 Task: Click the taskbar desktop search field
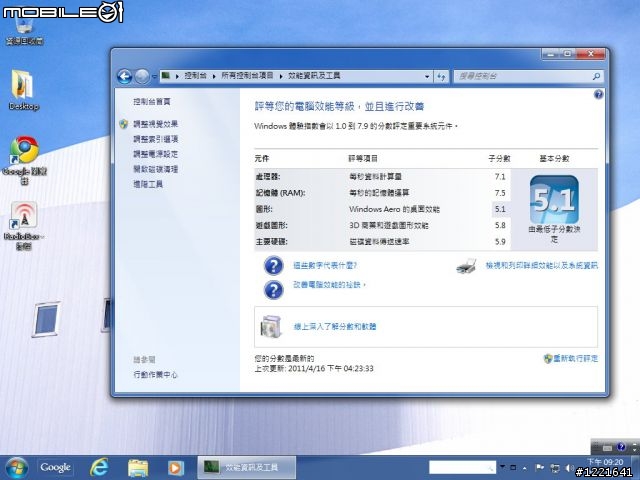[x=462, y=467]
